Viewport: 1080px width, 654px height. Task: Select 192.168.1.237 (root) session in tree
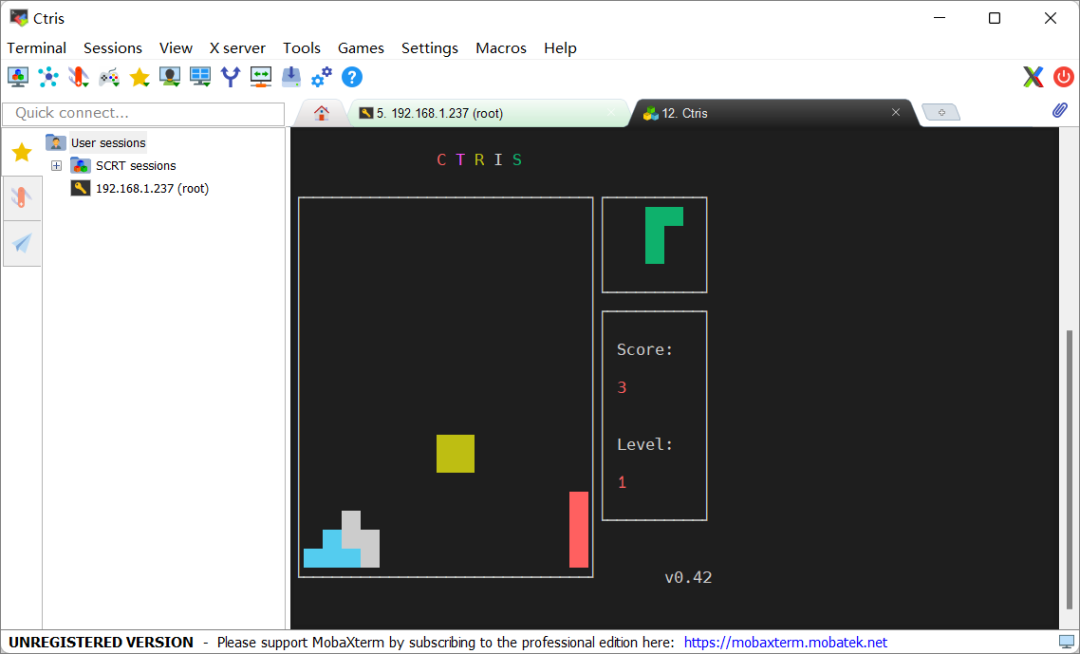[x=140, y=189]
